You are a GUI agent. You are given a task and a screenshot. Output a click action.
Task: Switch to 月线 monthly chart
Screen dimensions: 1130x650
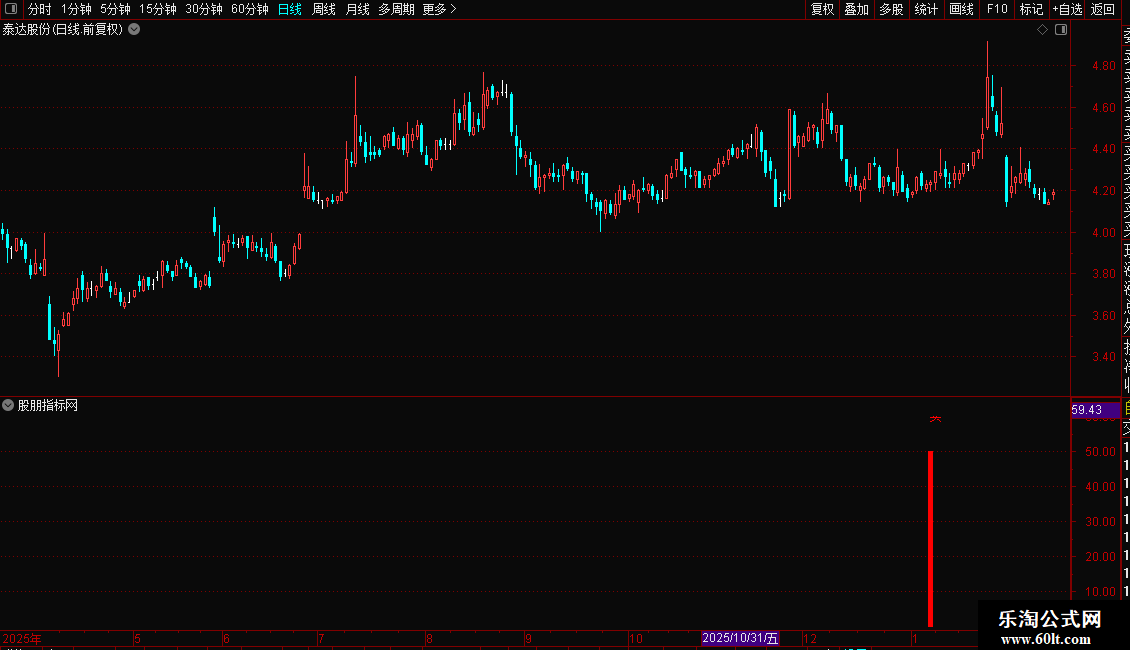coord(357,9)
